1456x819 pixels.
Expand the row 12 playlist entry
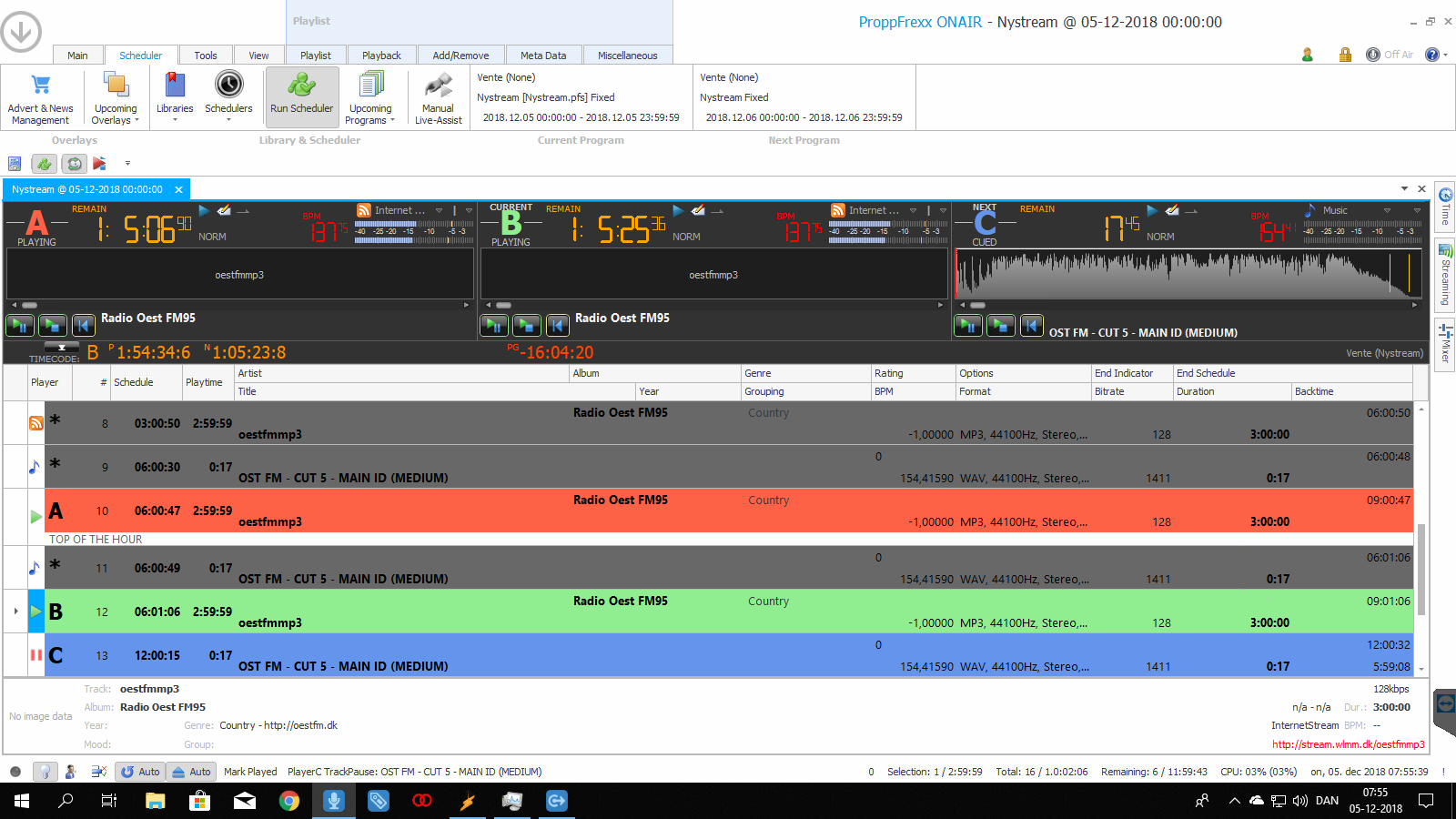pyautogui.click(x=15, y=612)
